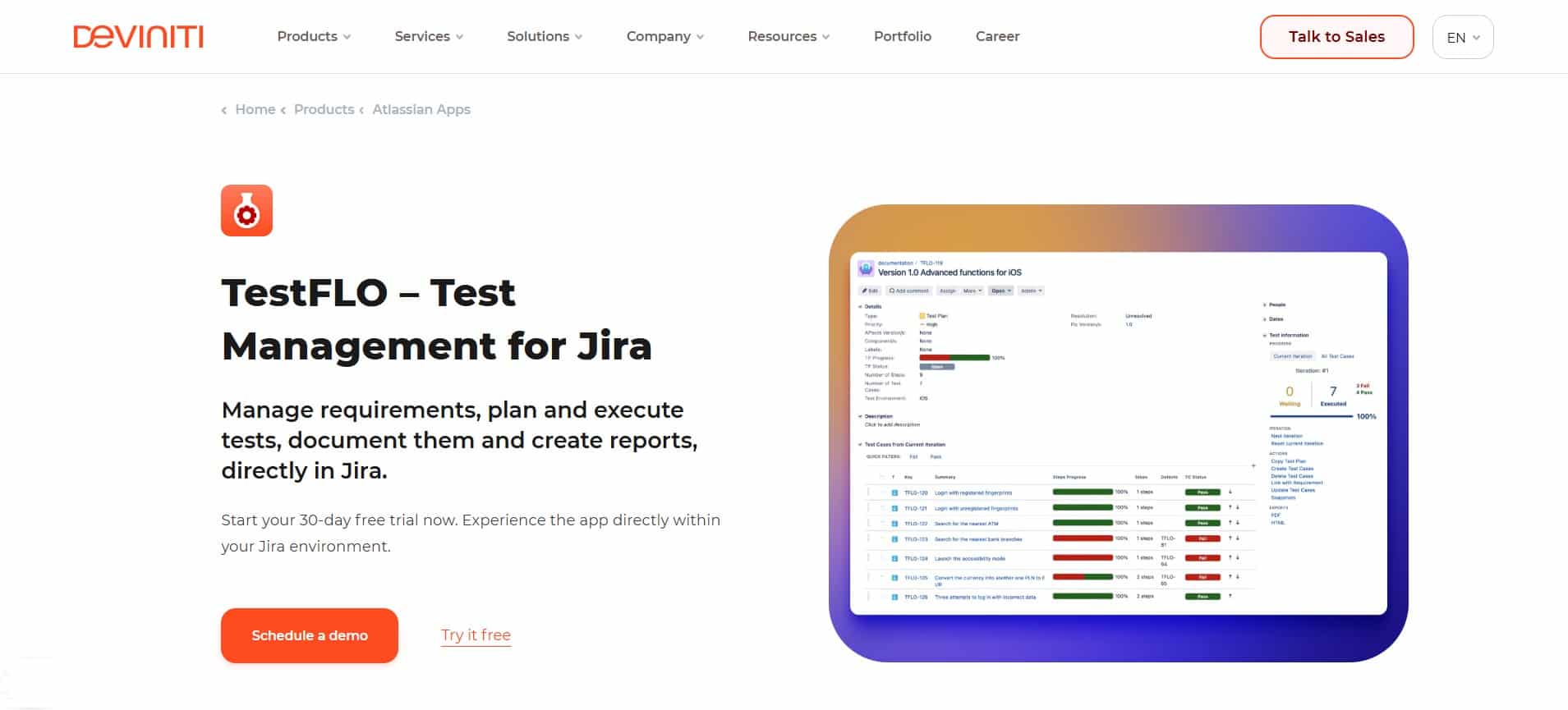Image resolution: width=1568 pixels, height=710 pixels.
Task: Open the TestFLO product screenshot
Action: click(1118, 433)
